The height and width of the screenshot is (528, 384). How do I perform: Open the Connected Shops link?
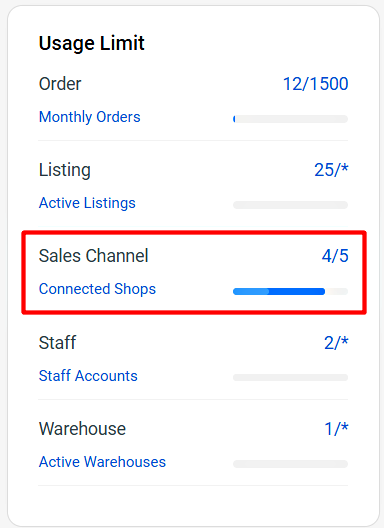pyautogui.click(x=97, y=289)
